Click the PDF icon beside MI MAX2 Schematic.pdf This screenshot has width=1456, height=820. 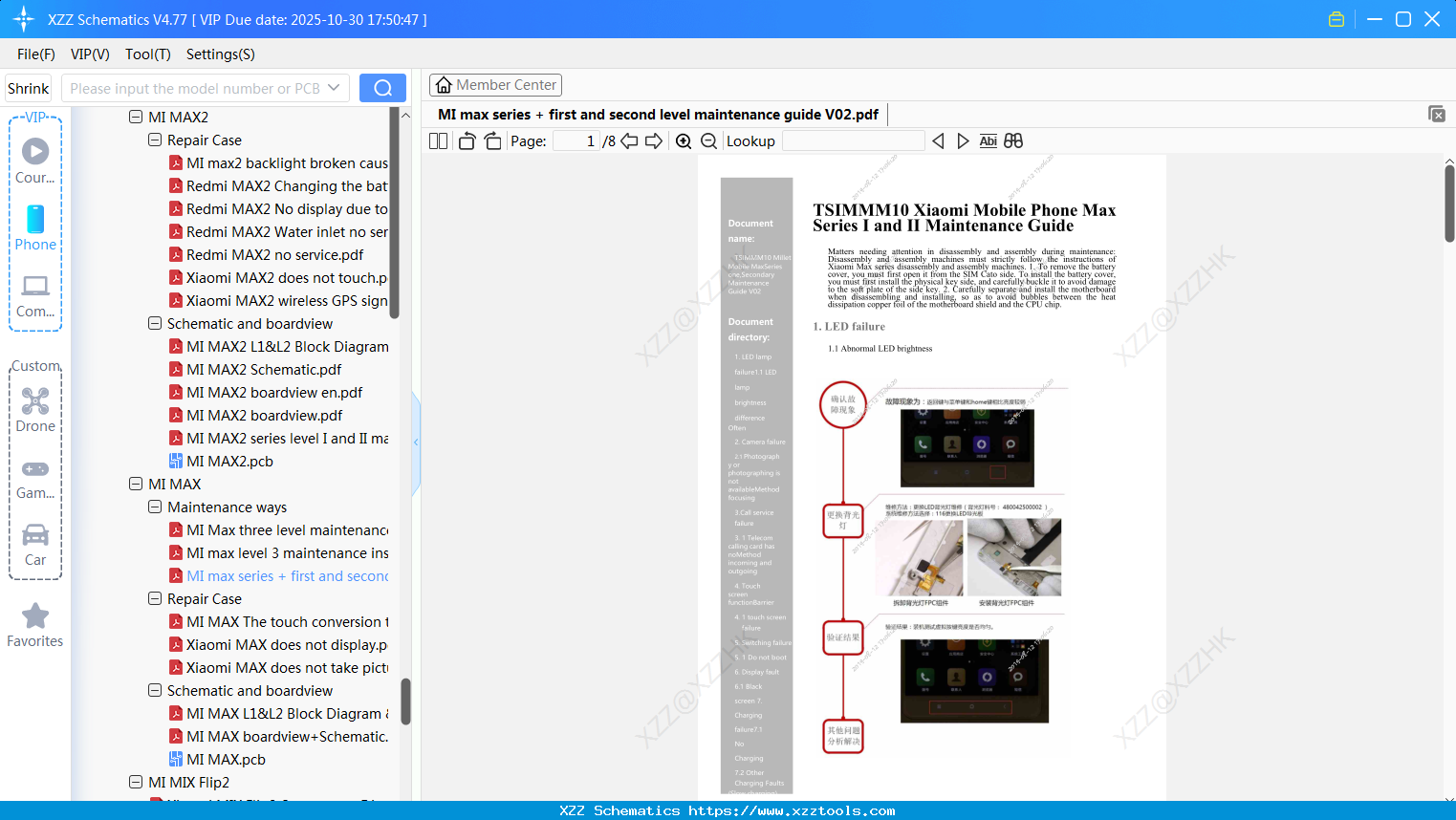pos(176,369)
